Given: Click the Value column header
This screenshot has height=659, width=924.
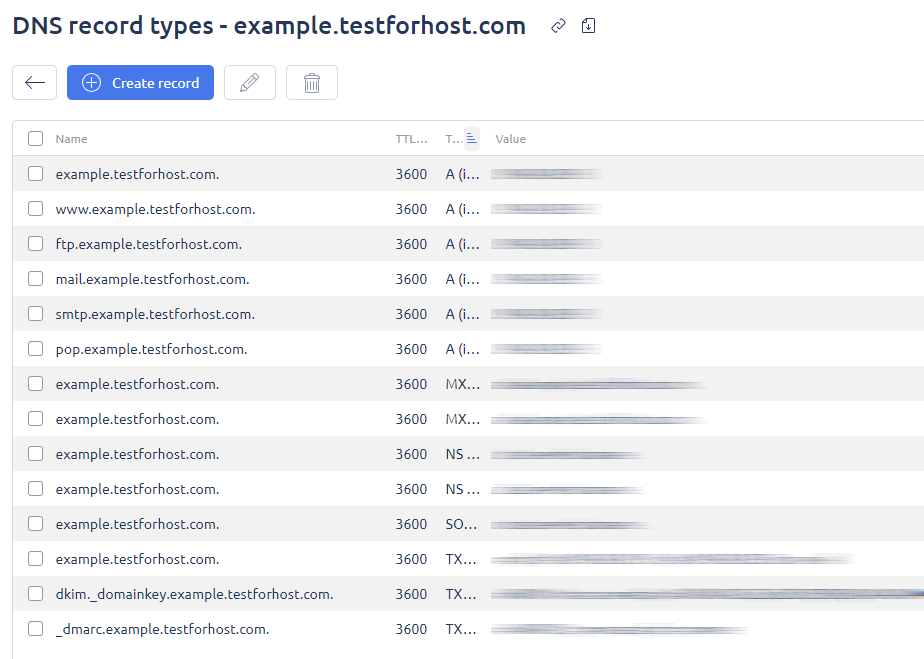Looking at the screenshot, I should [x=510, y=139].
